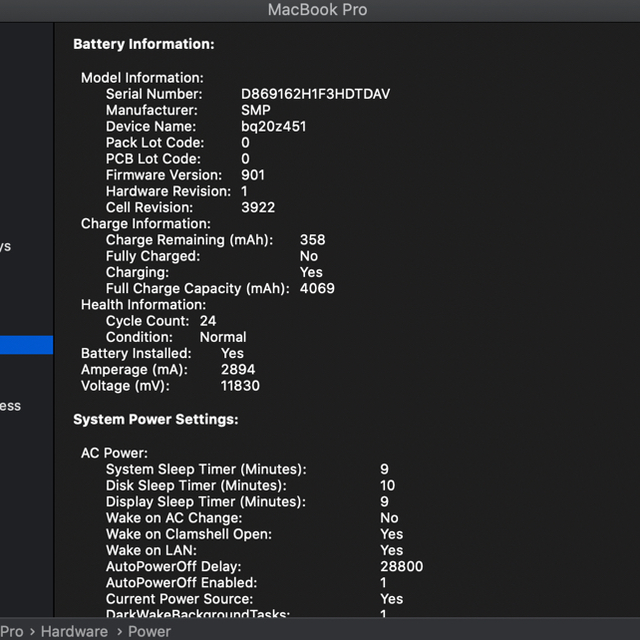Click the Cell Revision value 3922
Viewport: 640px width, 640px height.
click(x=258, y=207)
